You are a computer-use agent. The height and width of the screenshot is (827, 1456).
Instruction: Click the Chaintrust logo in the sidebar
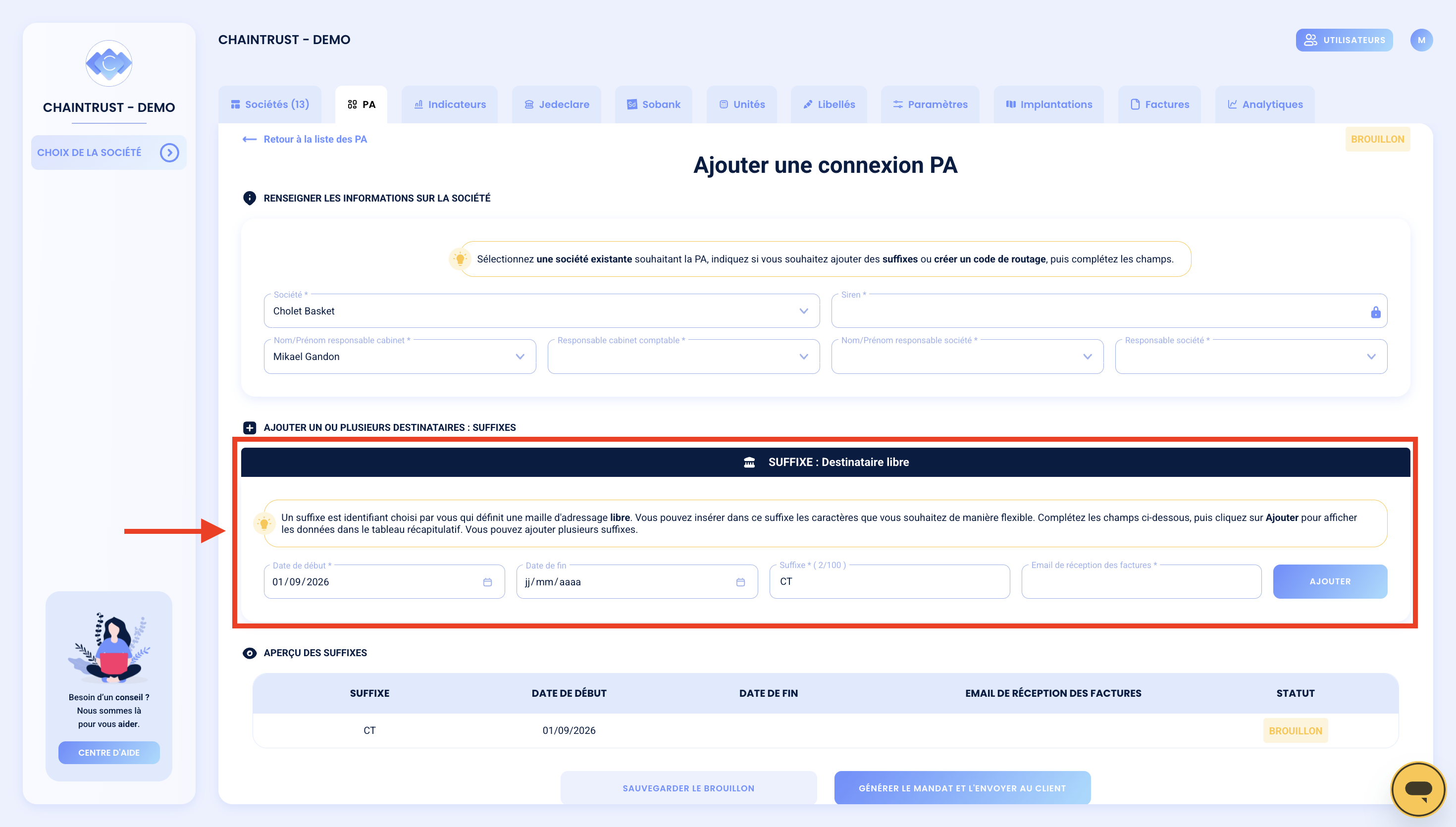tap(108, 63)
